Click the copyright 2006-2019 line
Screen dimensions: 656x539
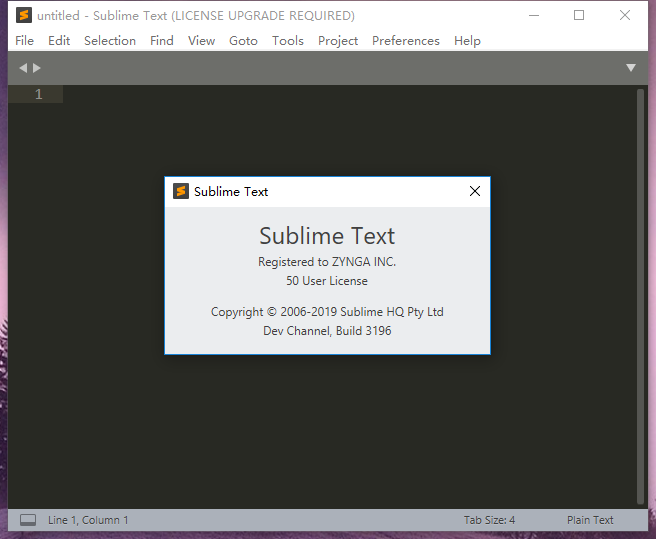tap(327, 312)
